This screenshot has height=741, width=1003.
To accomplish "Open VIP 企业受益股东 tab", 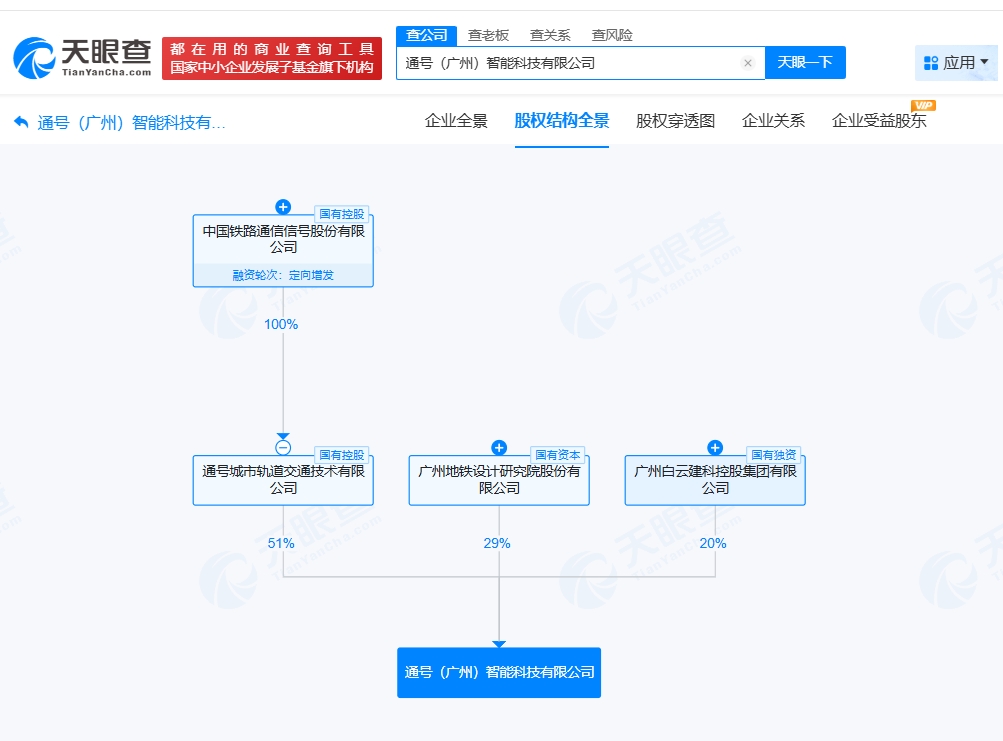I will 879,121.
